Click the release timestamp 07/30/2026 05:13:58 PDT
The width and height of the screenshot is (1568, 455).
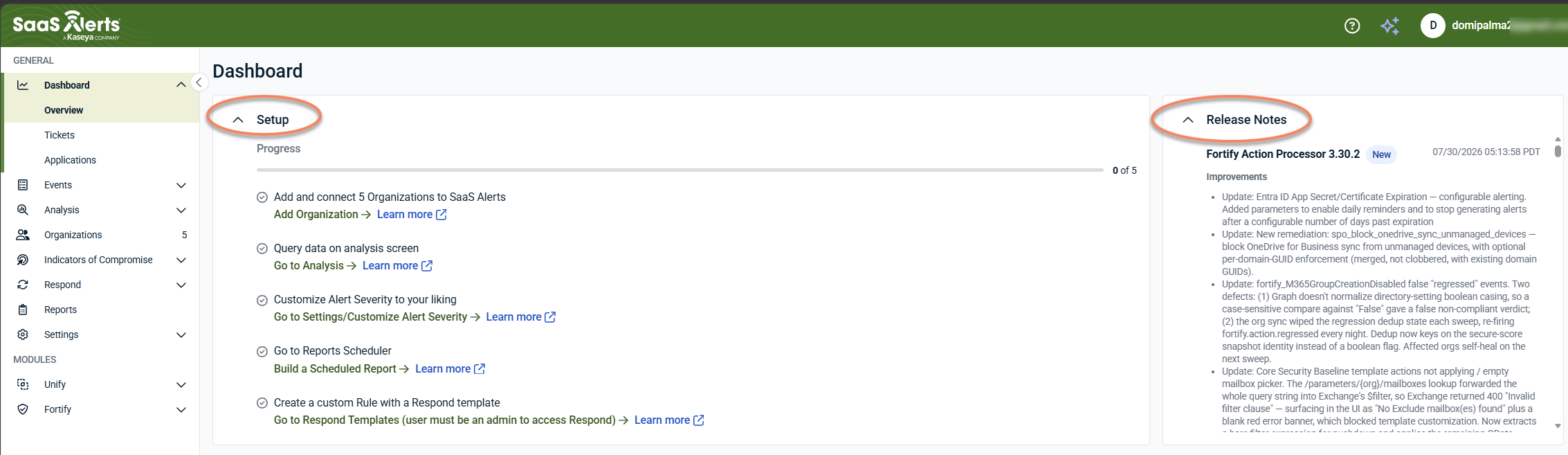[1486, 152]
